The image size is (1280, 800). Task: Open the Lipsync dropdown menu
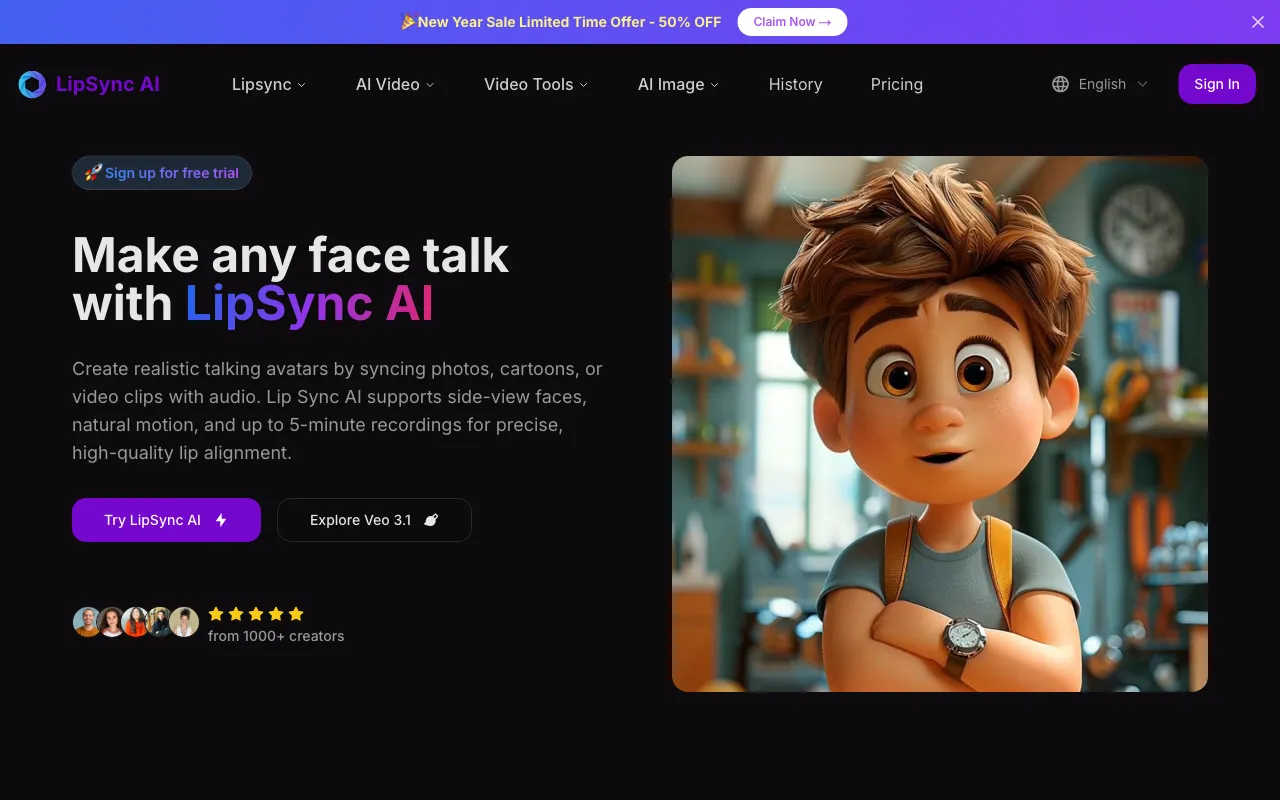[x=269, y=84]
